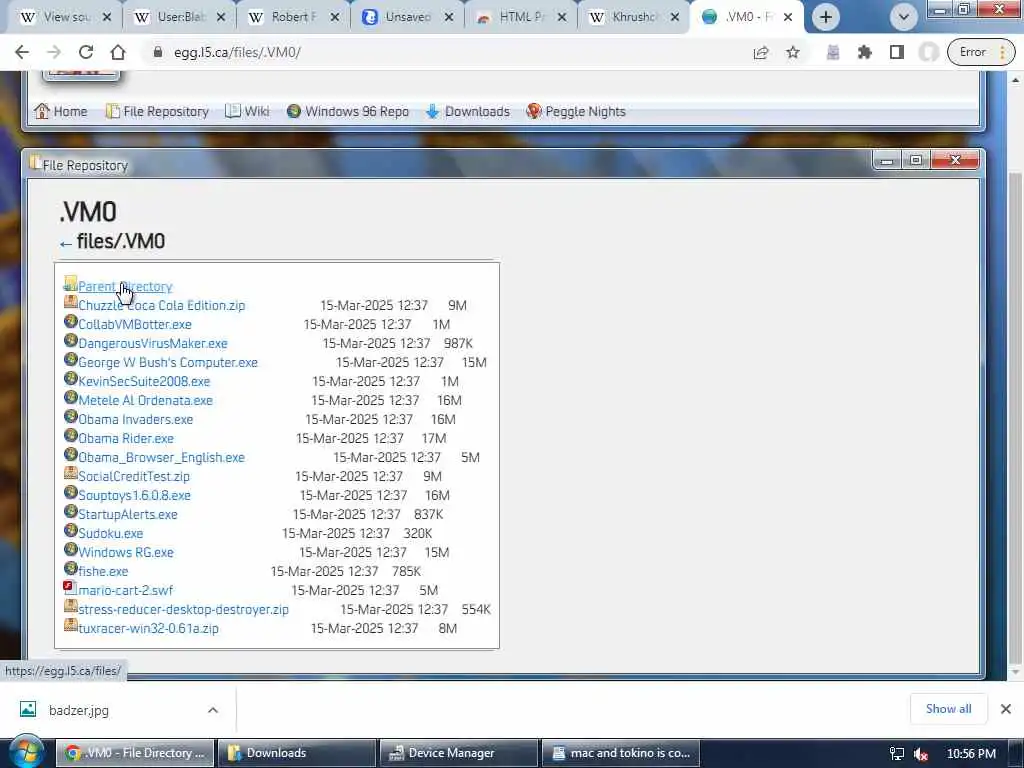
Task: Click the archive icon beside SocialCreditTest.zip
Action: pyautogui.click(x=71, y=473)
